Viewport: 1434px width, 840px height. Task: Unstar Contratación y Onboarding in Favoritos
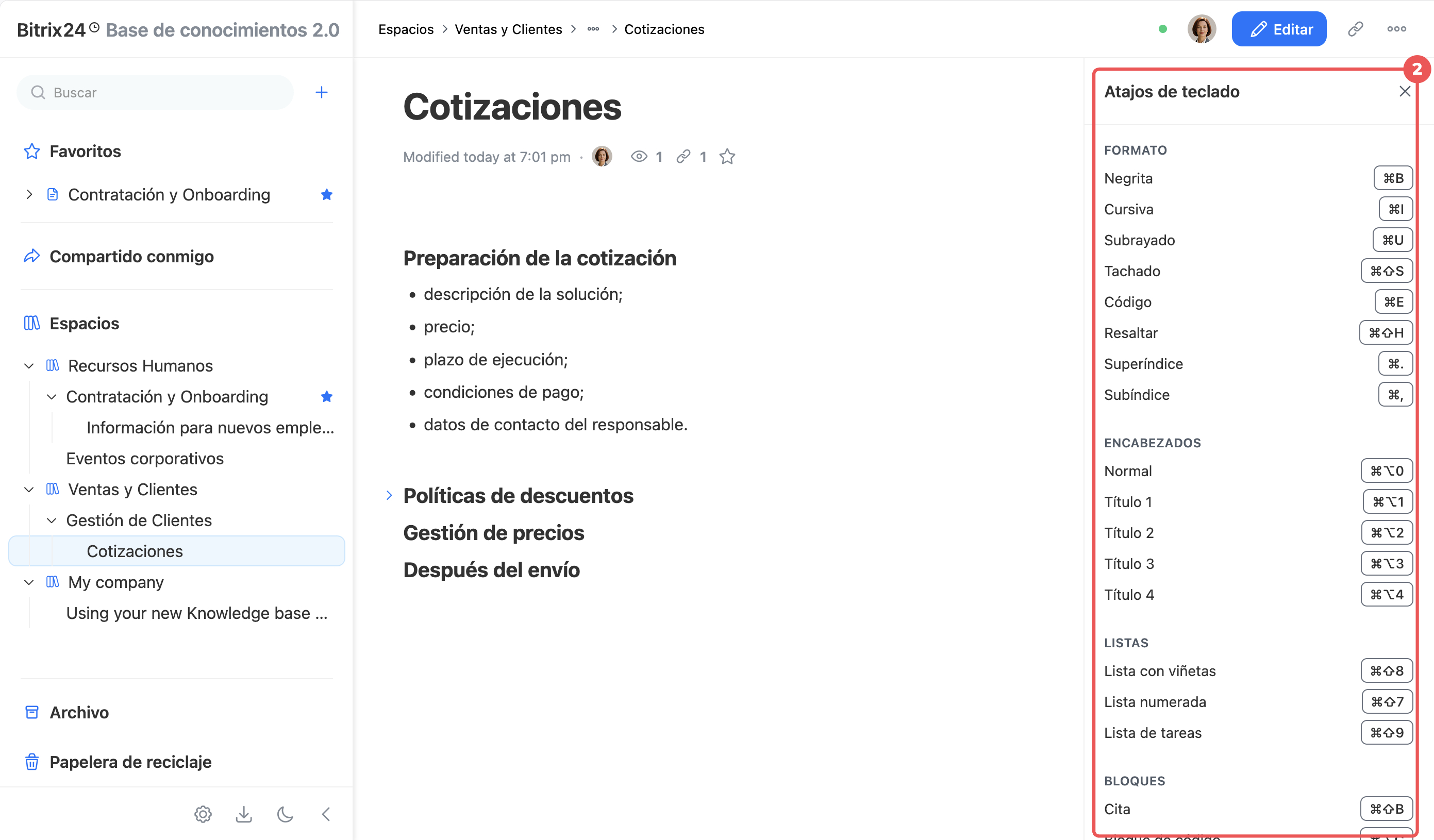(x=327, y=195)
